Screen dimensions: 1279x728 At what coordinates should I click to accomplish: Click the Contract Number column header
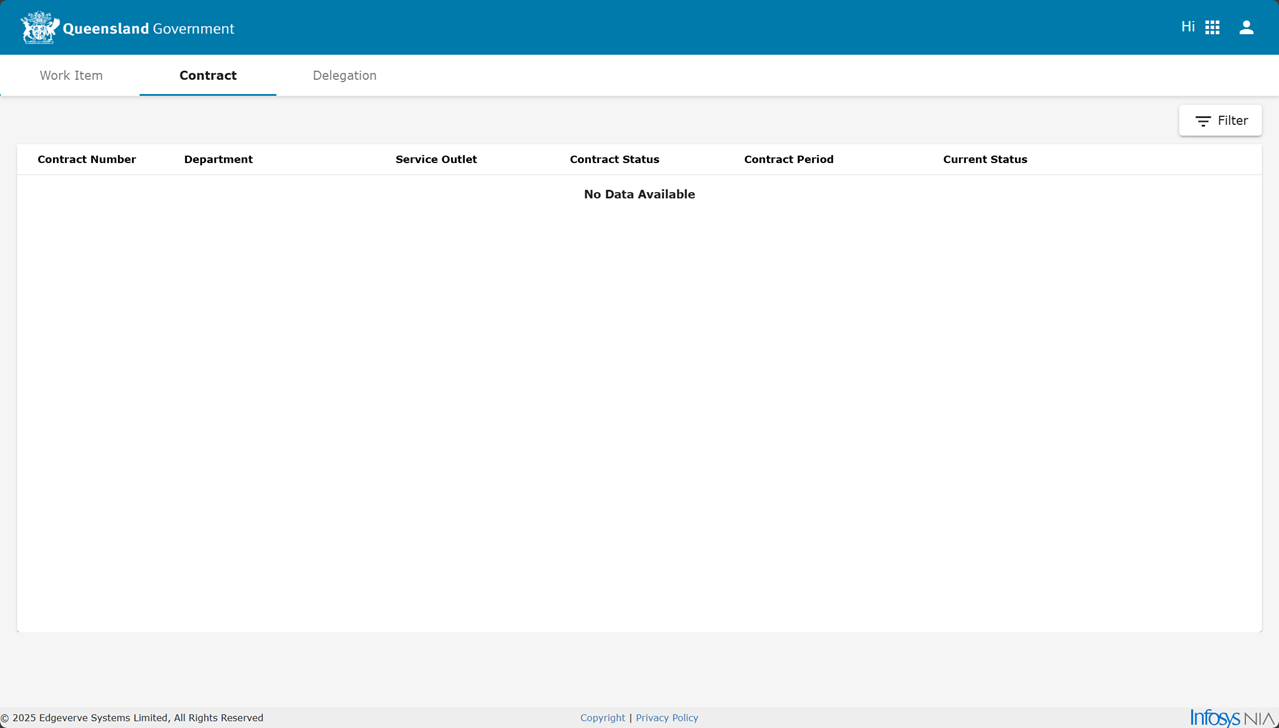click(87, 160)
